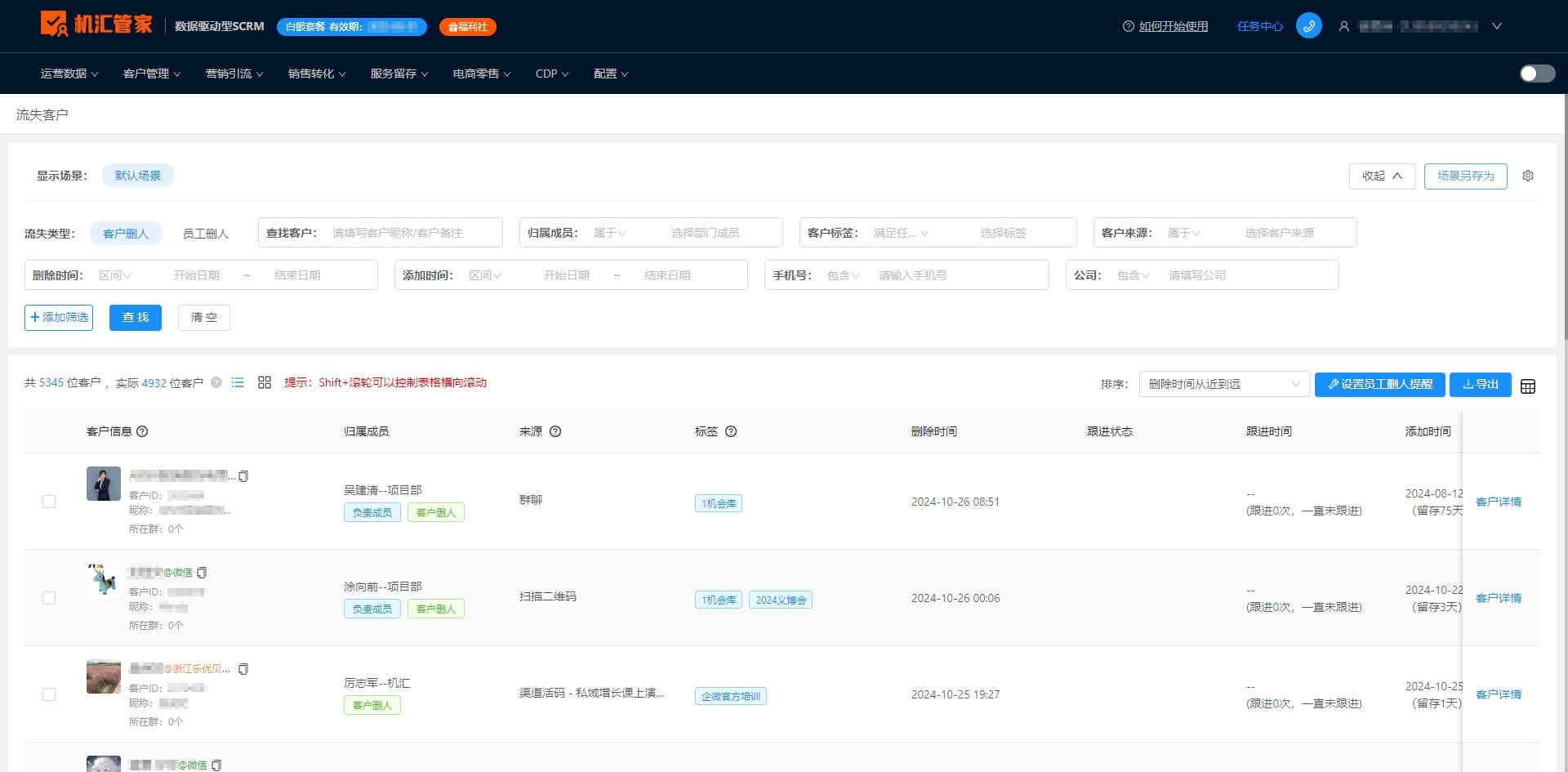
Task: Click 选择标签 field
Action: coord(1003,233)
